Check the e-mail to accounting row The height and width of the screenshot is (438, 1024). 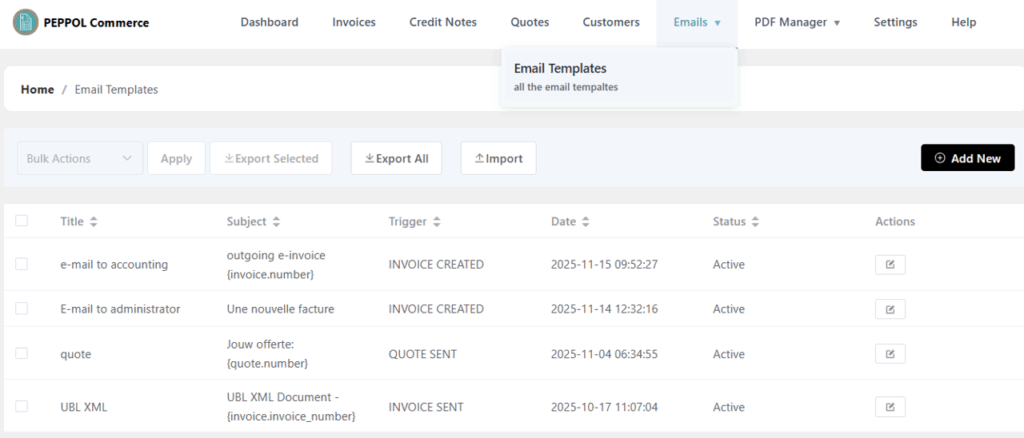(22, 264)
